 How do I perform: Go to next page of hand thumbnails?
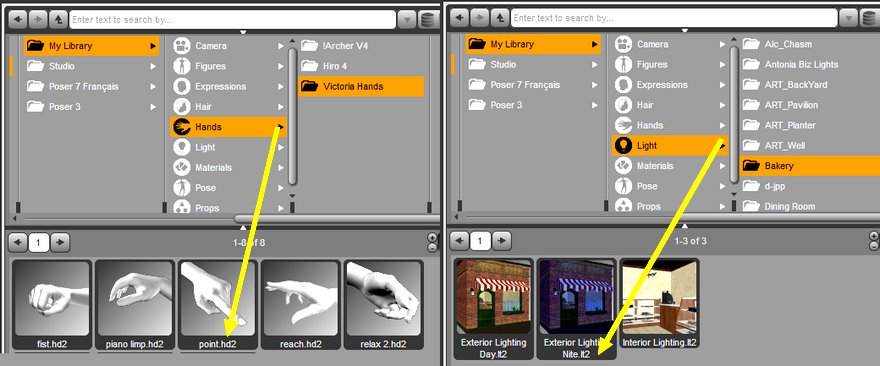click(x=60, y=243)
